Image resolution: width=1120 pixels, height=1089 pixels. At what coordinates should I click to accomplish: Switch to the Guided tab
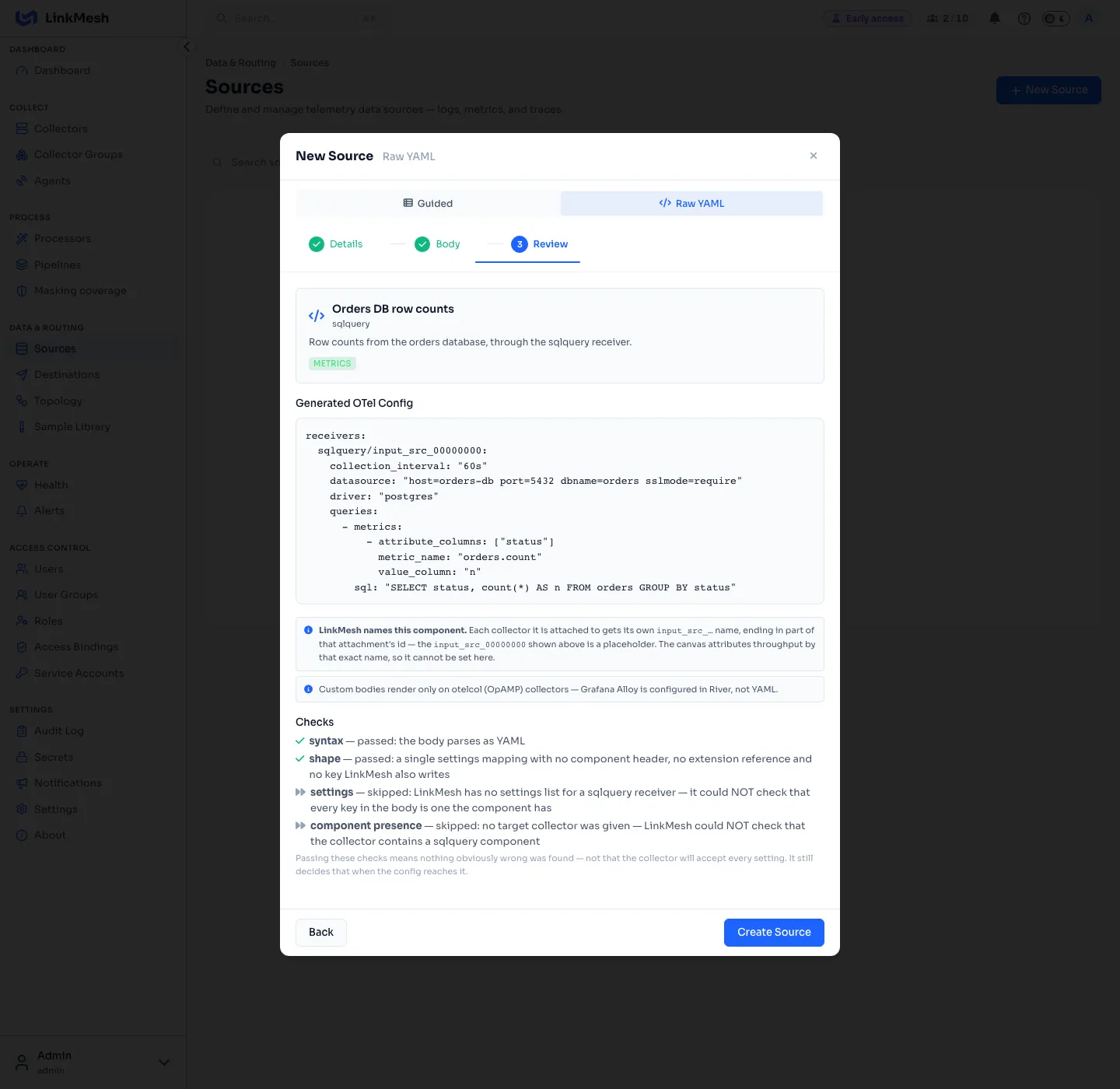coord(428,203)
